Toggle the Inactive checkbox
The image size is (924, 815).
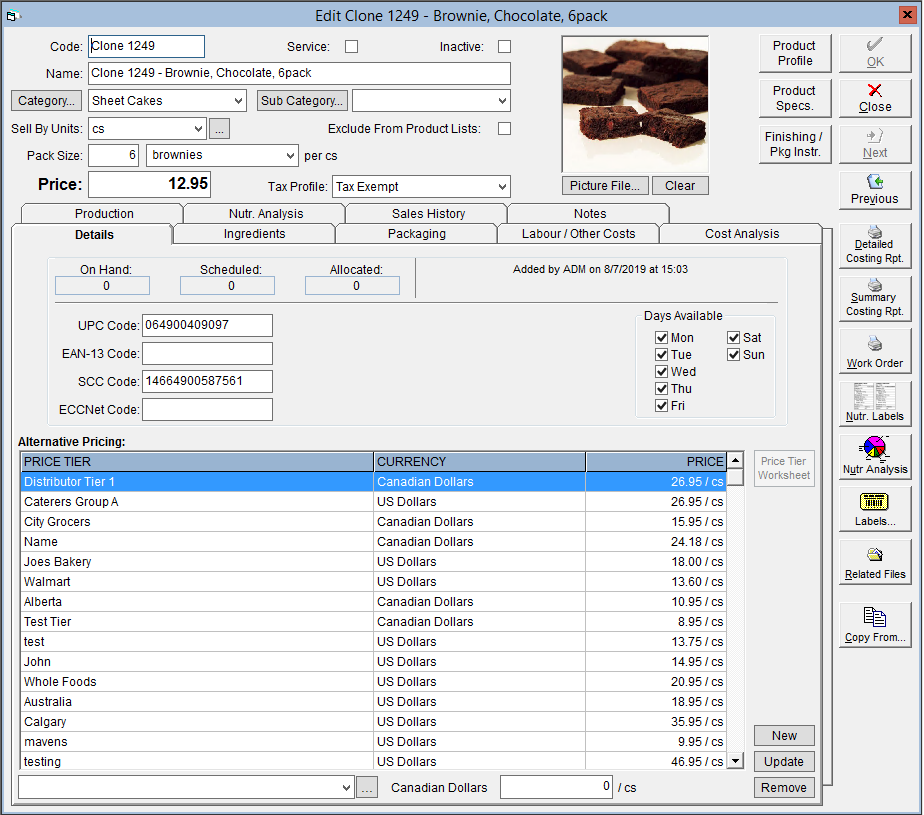click(x=504, y=47)
